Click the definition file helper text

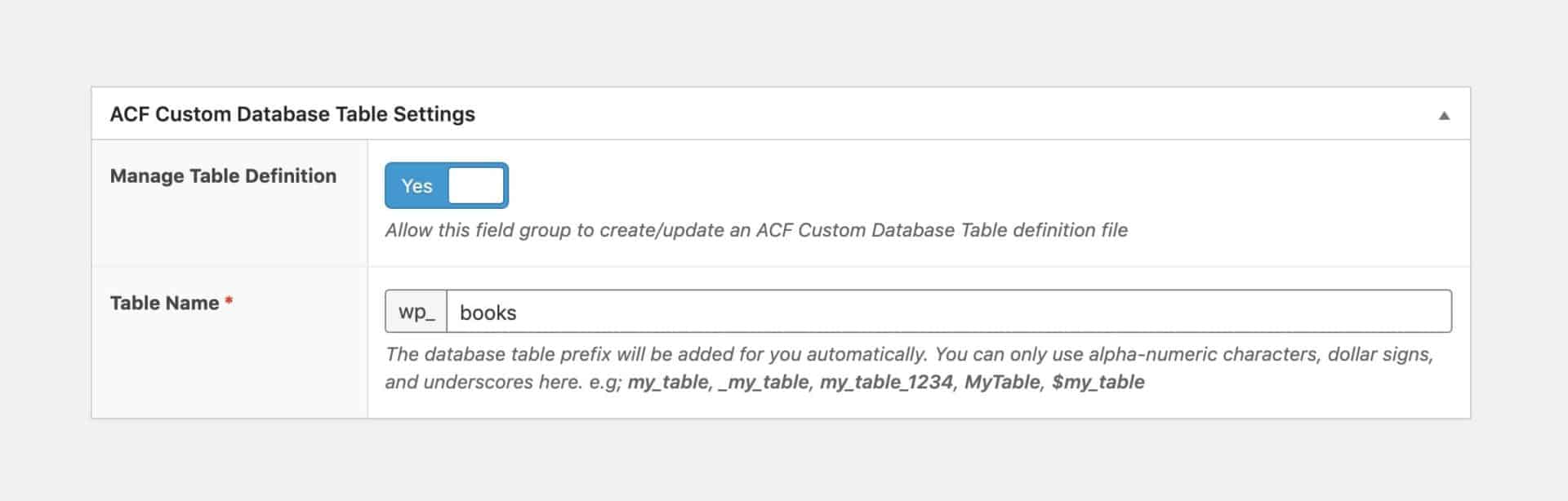tap(755, 230)
